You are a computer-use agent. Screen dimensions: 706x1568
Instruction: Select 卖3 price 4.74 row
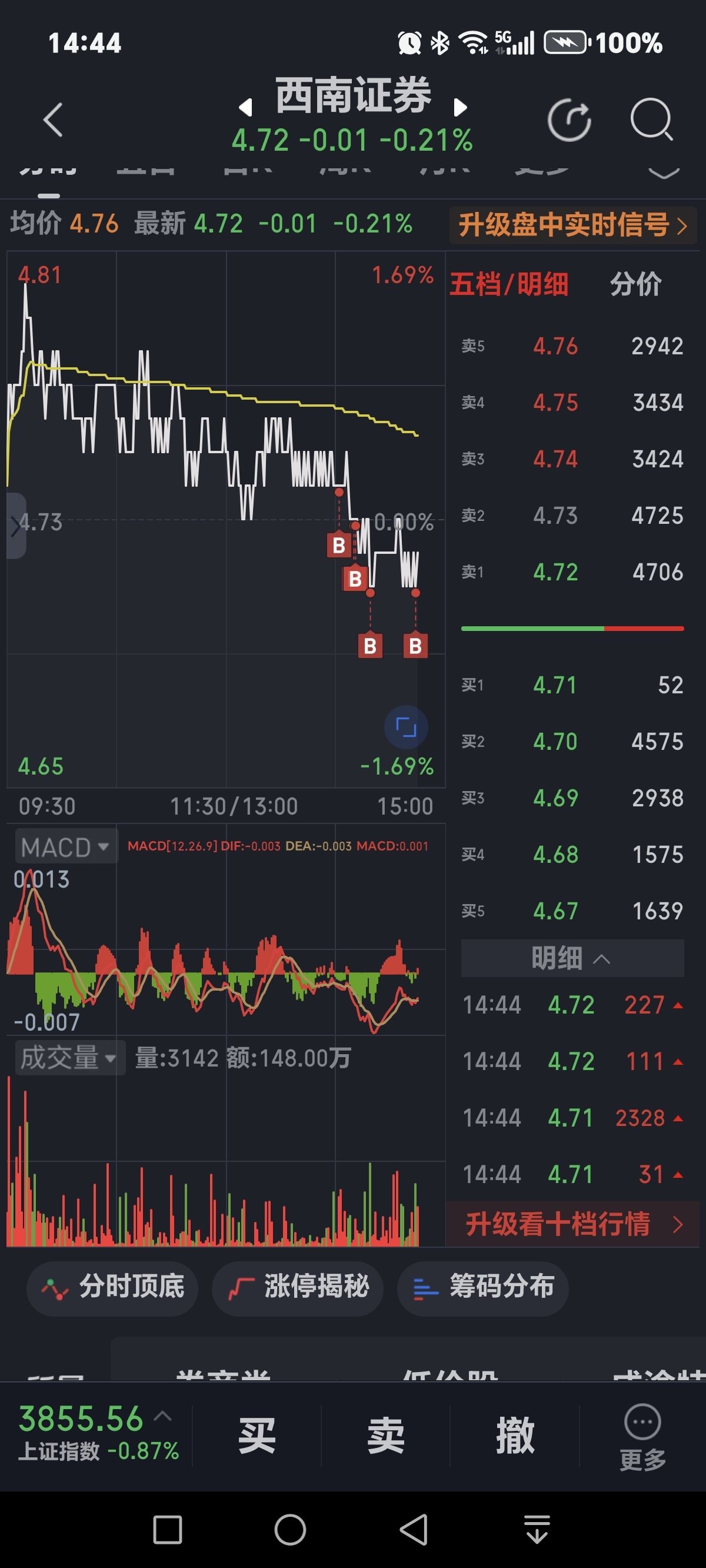(572, 459)
